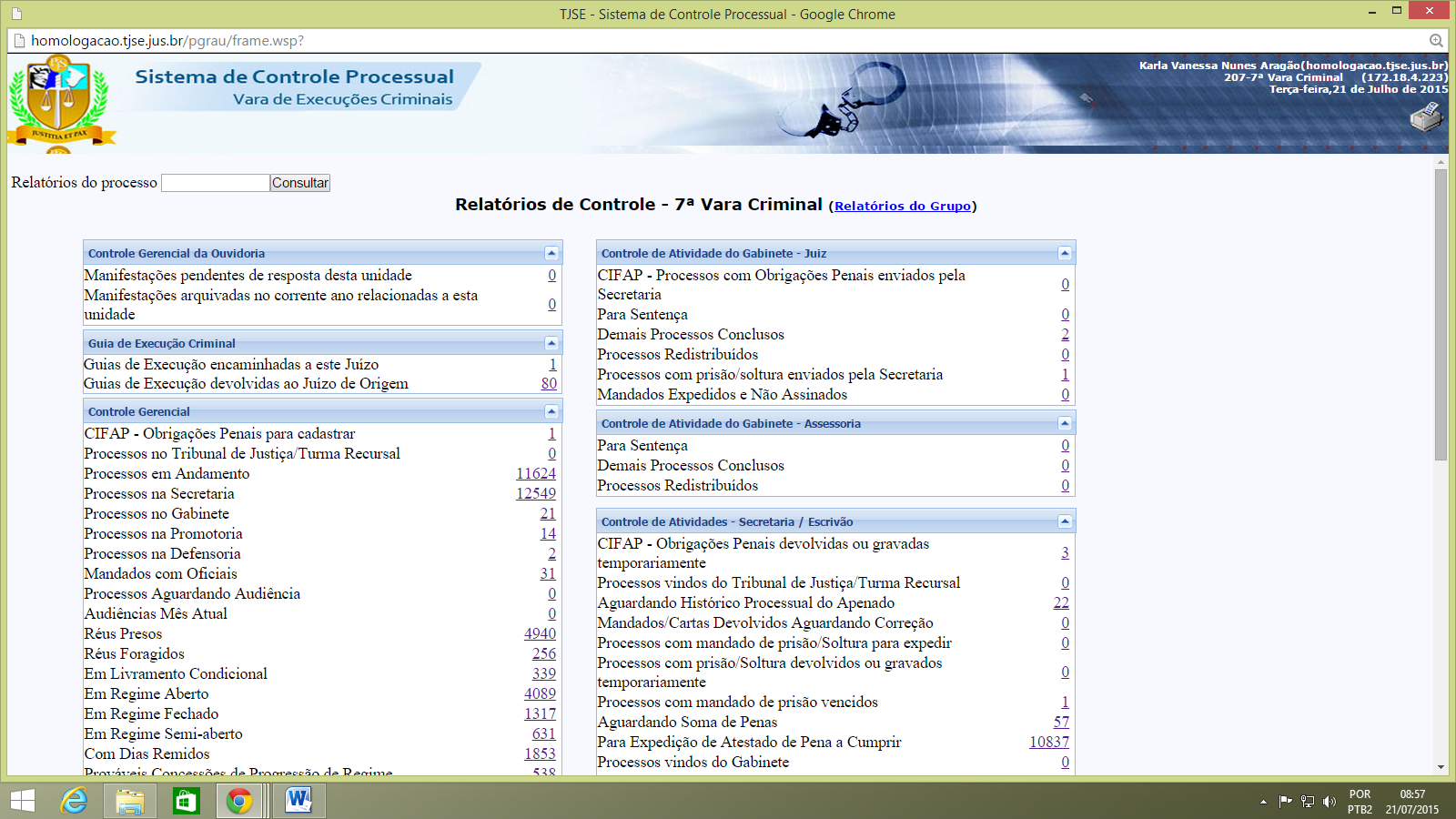The image size is (1456, 819).
Task: Click the Consultar button
Action: [300, 183]
